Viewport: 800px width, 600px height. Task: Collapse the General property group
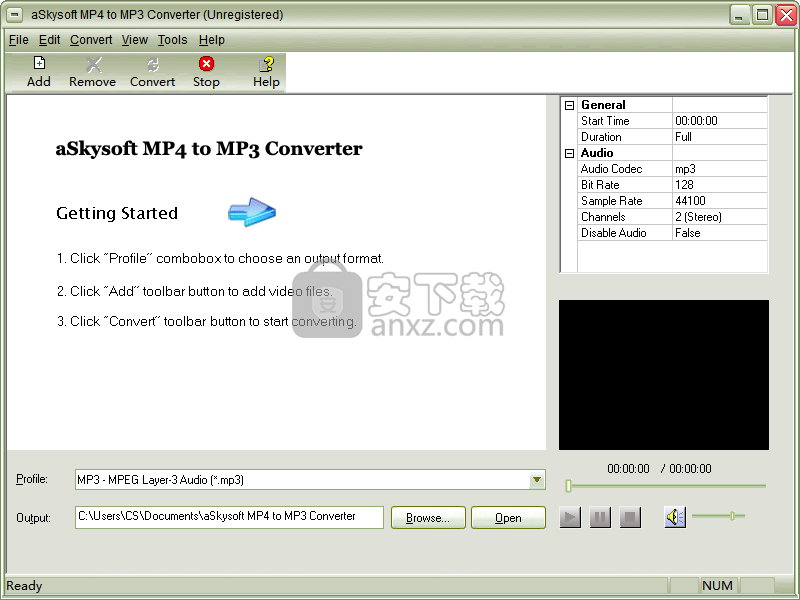coord(569,105)
